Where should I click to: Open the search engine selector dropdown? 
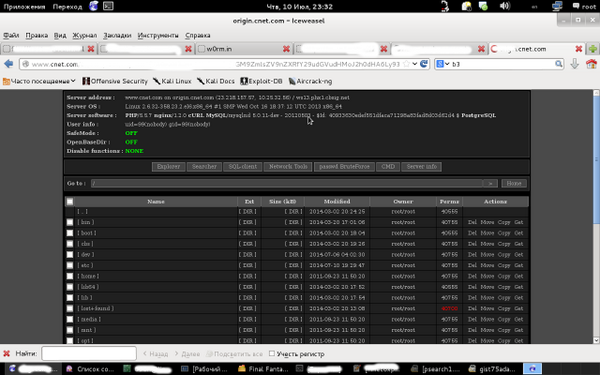point(443,64)
